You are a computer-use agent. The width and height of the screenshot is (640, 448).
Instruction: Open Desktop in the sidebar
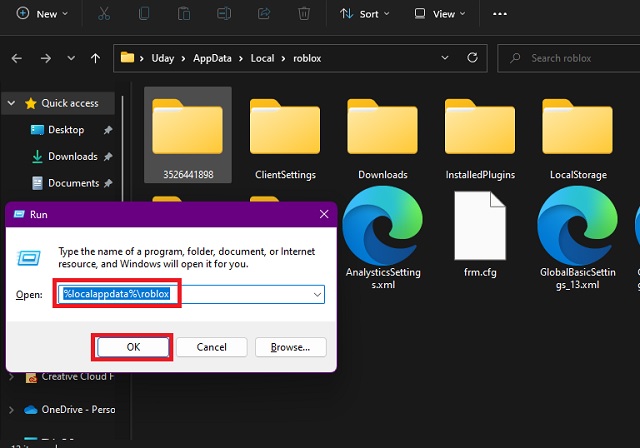[x=66, y=130]
